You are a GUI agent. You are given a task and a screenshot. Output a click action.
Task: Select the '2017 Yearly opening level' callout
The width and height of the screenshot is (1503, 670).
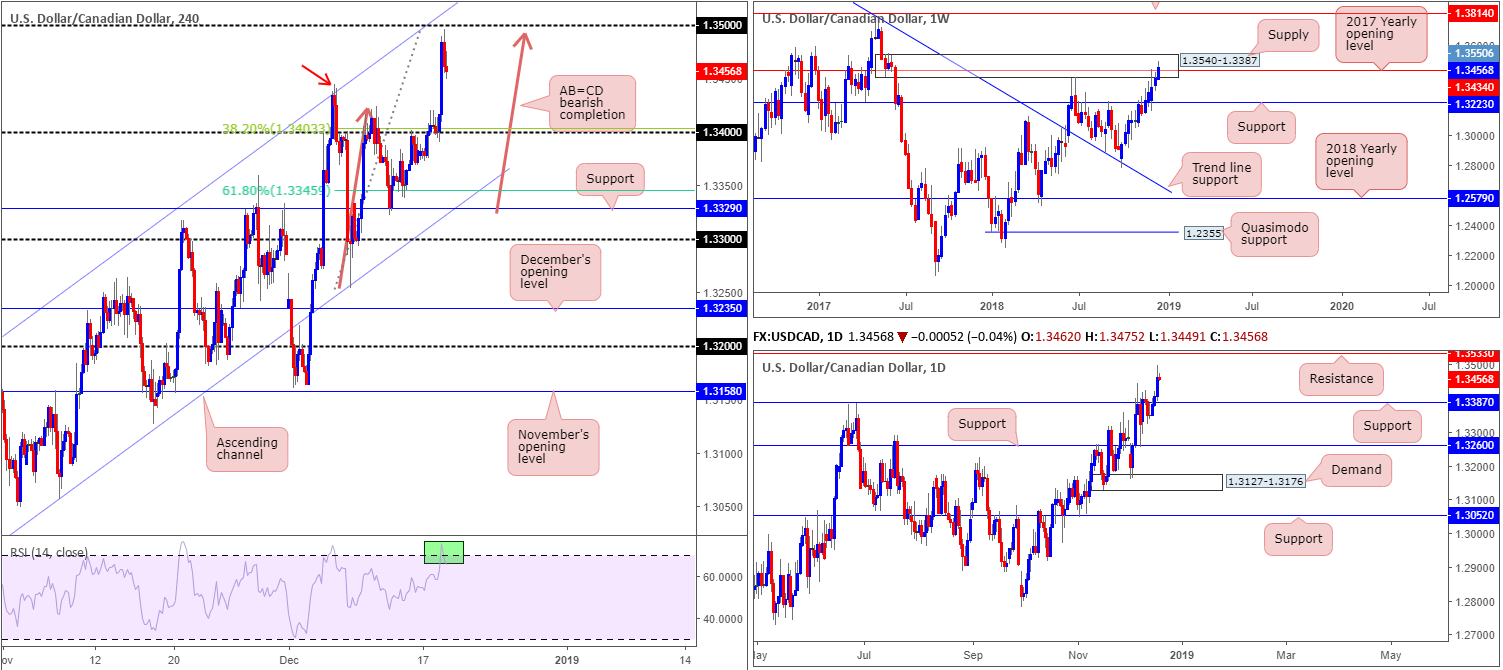pos(1383,33)
